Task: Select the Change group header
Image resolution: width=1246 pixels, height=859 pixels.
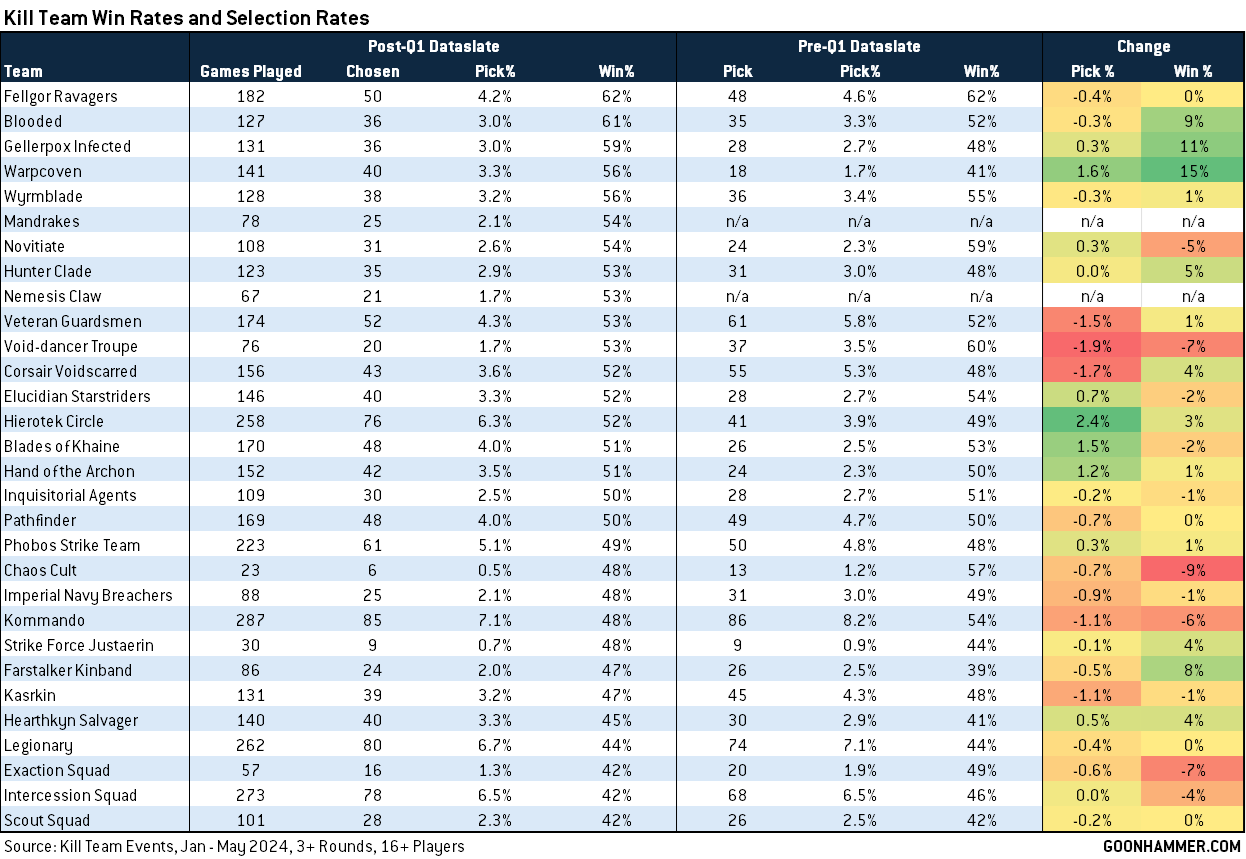Action: click(1143, 46)
